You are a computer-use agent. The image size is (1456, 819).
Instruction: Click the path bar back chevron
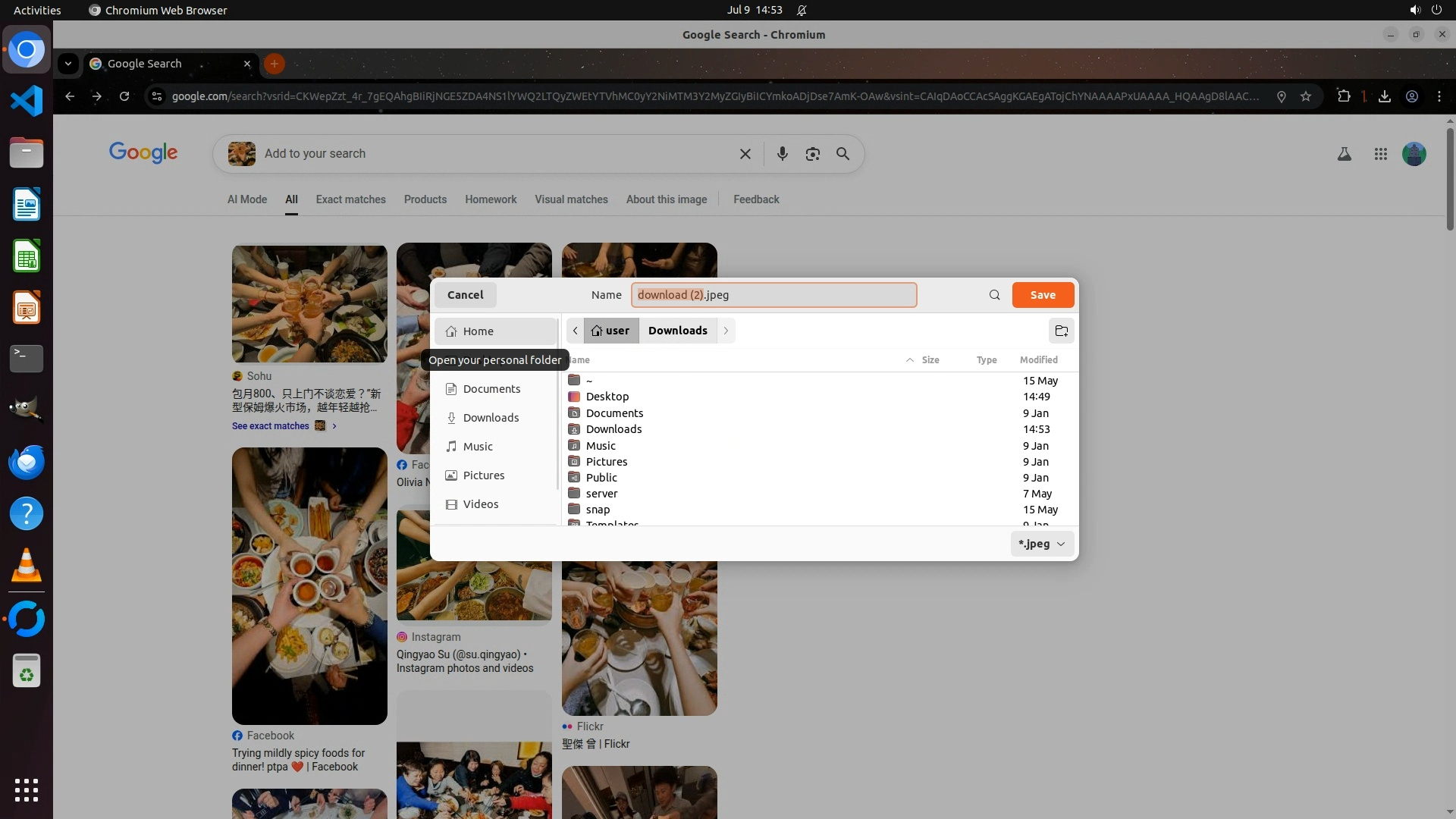575,331
